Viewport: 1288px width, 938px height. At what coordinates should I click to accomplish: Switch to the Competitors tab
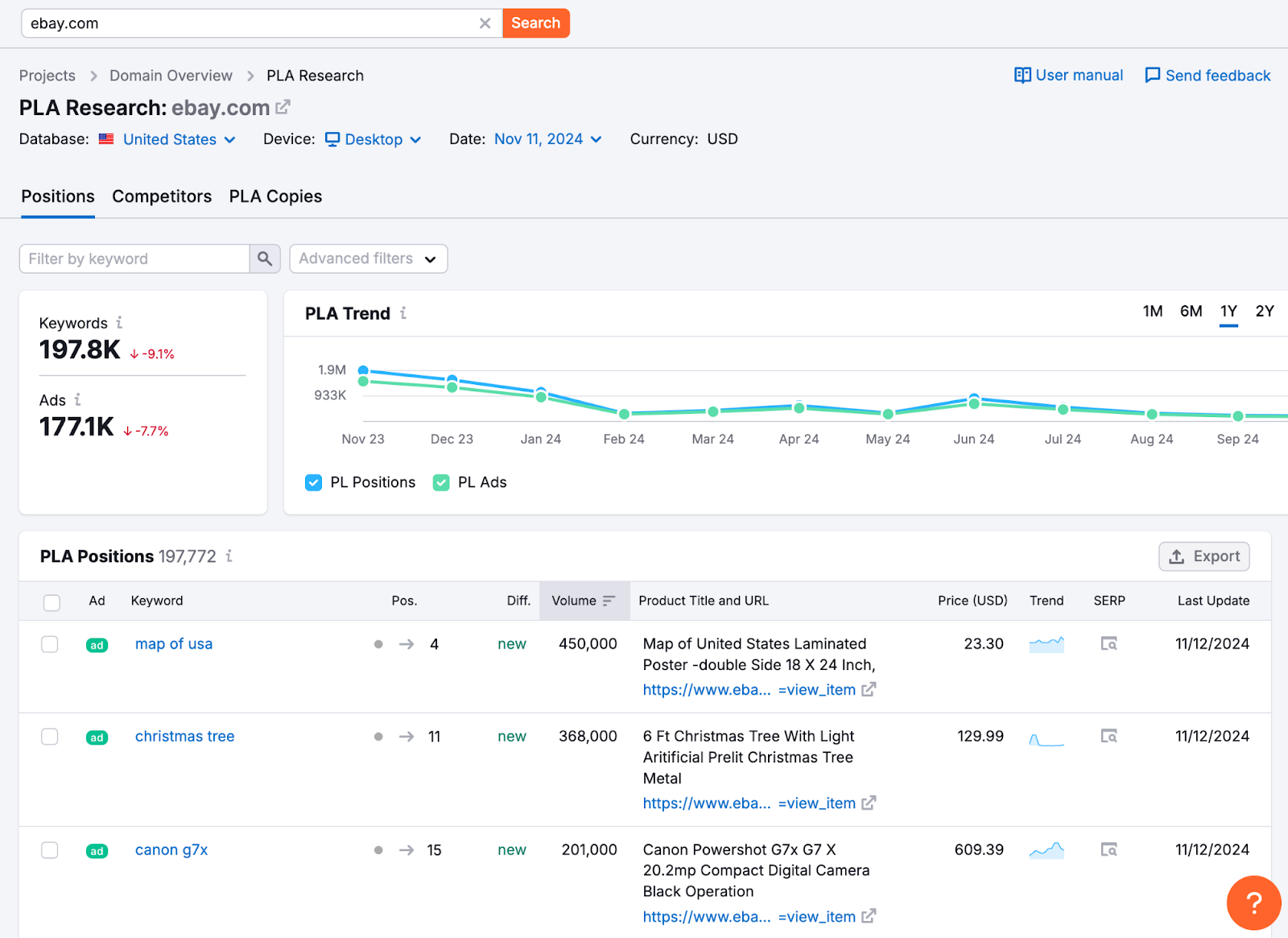[x=162, y=196]
